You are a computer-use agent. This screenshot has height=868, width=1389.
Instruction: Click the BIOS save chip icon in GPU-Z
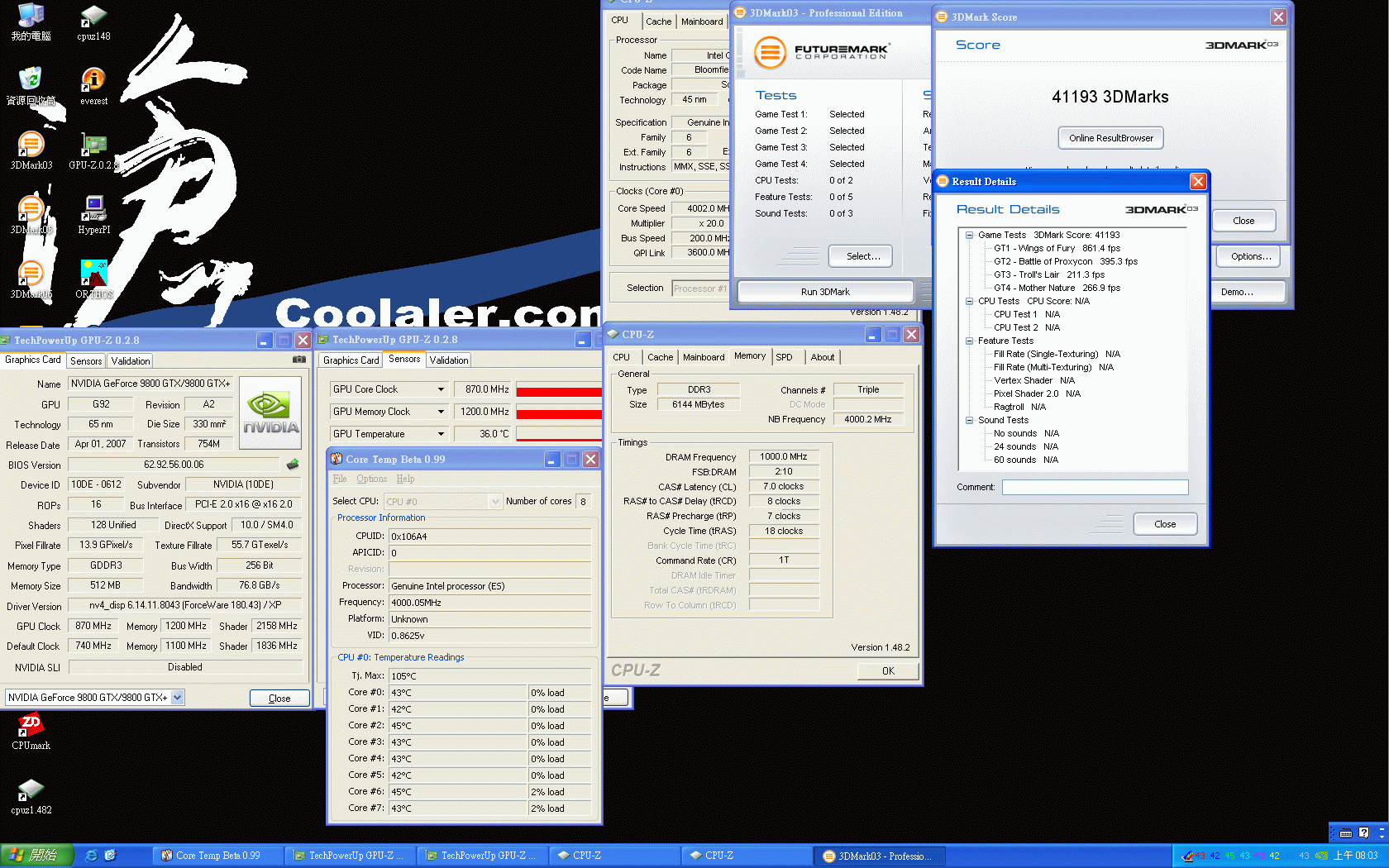293,465
